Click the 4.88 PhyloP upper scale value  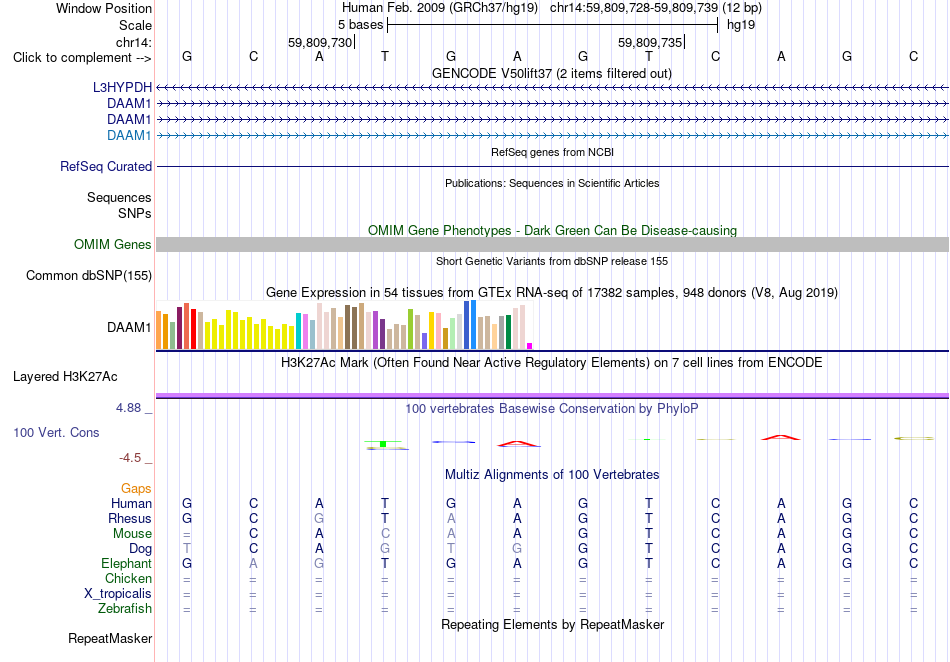(x=128, y=408)
